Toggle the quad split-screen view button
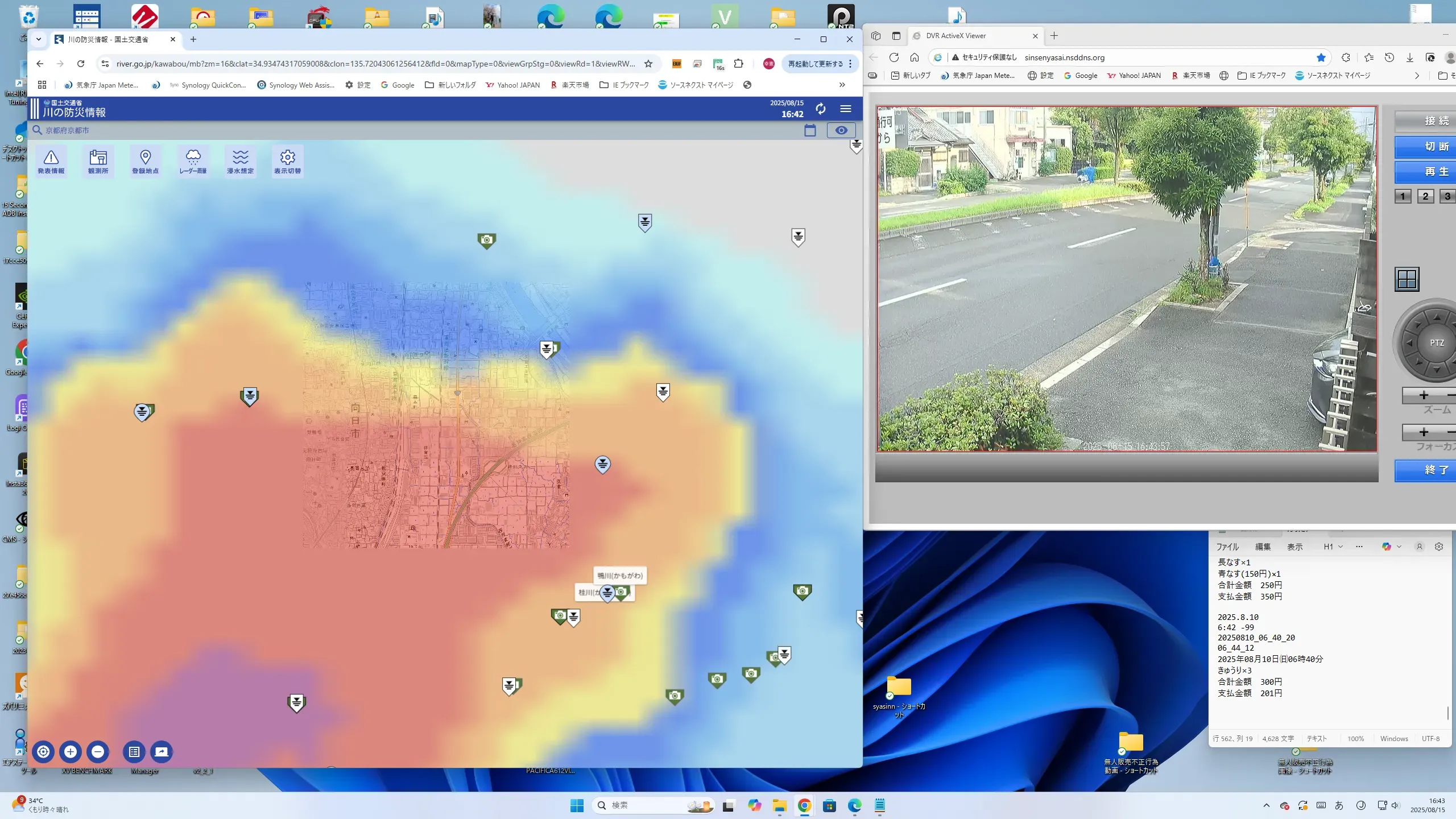 (1407, 279)
